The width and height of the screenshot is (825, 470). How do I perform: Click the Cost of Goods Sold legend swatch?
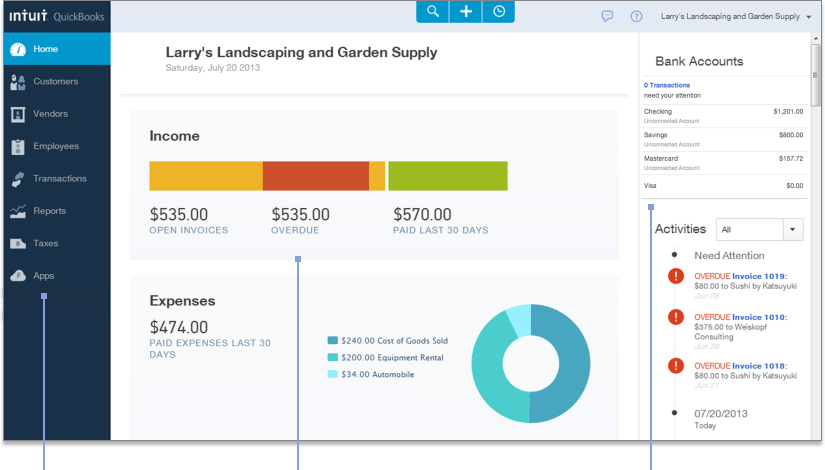tap(333, 341)
